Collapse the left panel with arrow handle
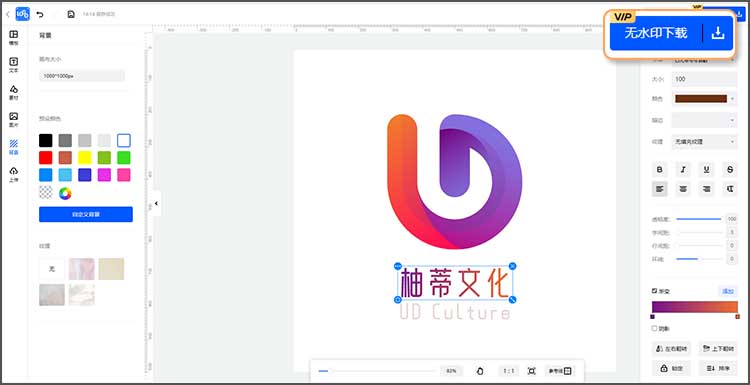Image resolution: width=750 pixels, height=385 pixels. 156,203
